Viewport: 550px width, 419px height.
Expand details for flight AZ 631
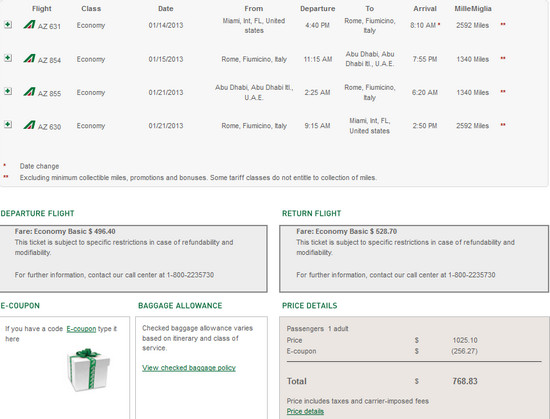(x=8, y=25)
